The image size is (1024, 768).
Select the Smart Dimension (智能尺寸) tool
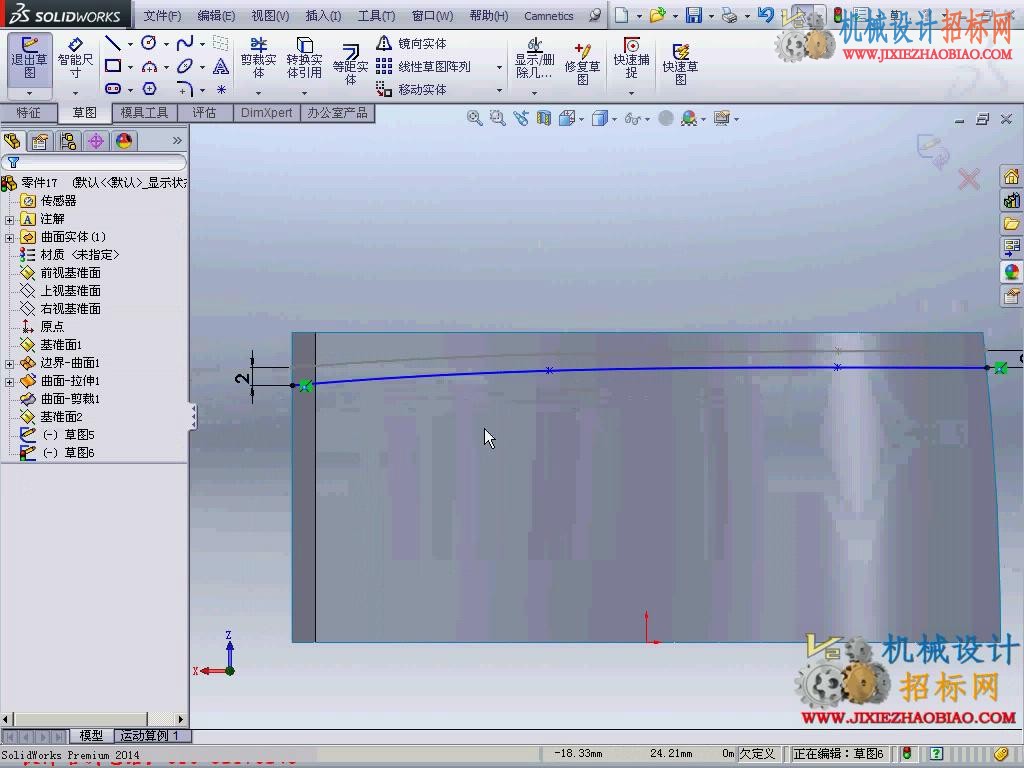click(75, 59)
